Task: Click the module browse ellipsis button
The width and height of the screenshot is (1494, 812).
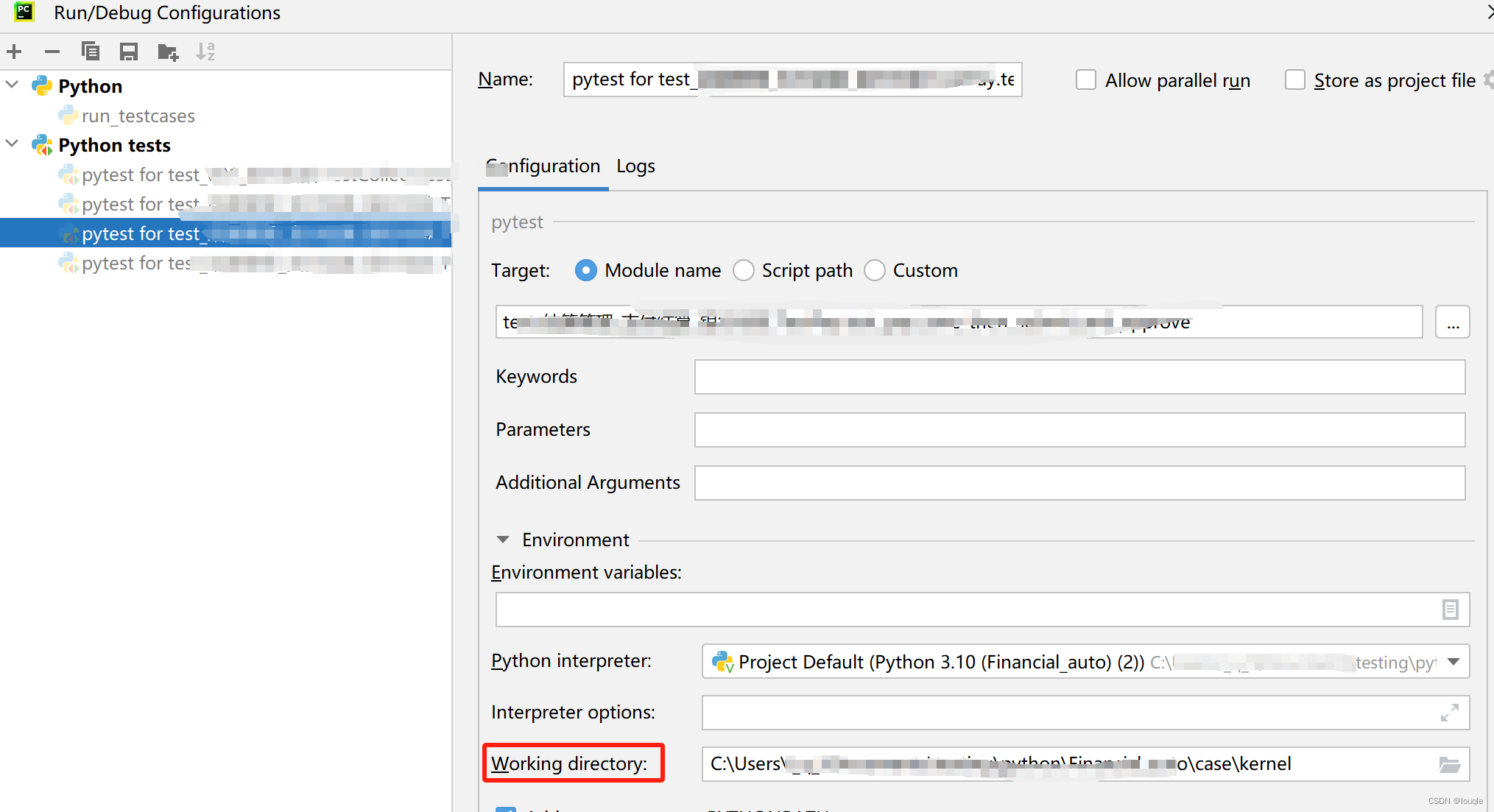Action: (1452, 322)
